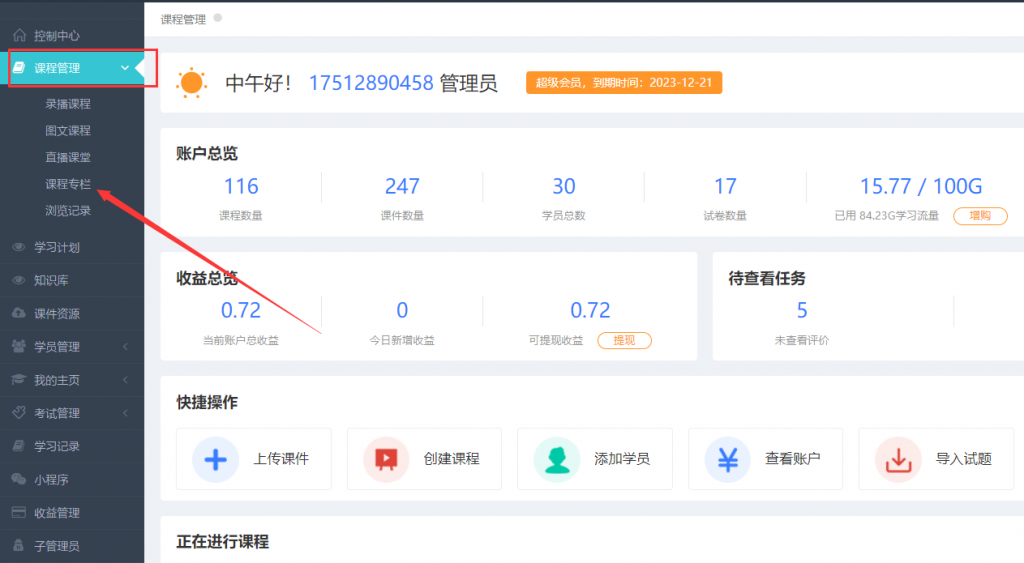Click the eye icon beside 学习计划
This screenshot has width=1024, height=563.
point(18,247)
